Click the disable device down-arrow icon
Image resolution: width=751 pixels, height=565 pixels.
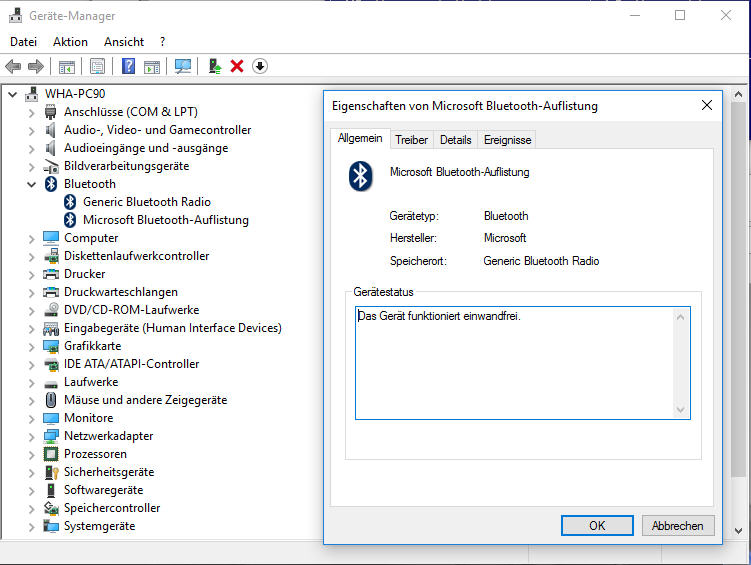[260, 66]
